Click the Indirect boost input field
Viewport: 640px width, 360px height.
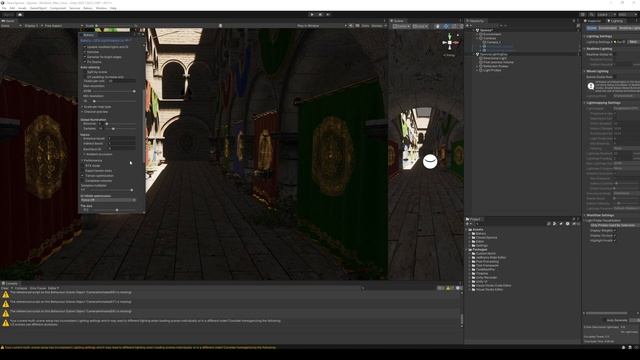(x=121, y=144)
